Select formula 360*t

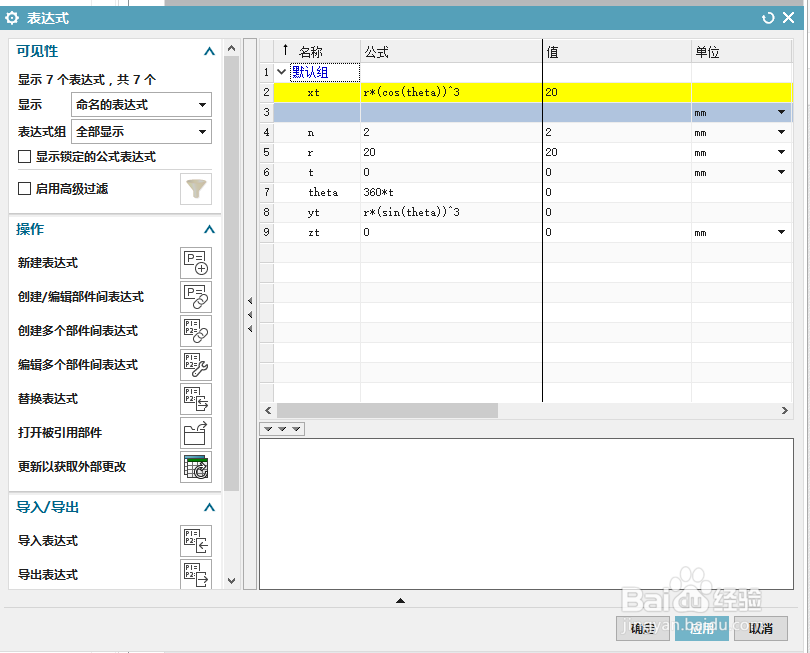(378, 192)
